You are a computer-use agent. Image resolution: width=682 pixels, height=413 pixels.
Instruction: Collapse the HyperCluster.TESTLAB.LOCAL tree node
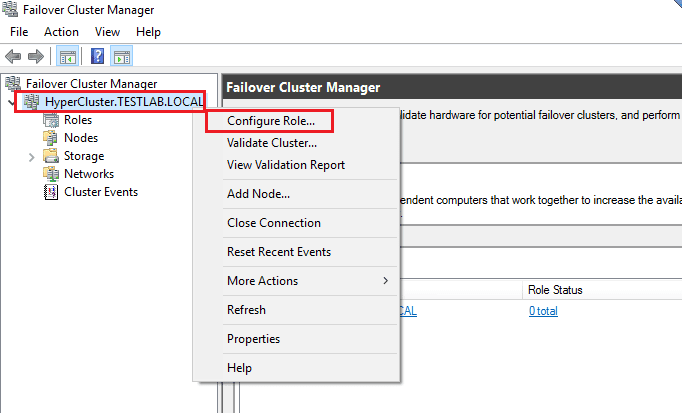coord(12,103)
